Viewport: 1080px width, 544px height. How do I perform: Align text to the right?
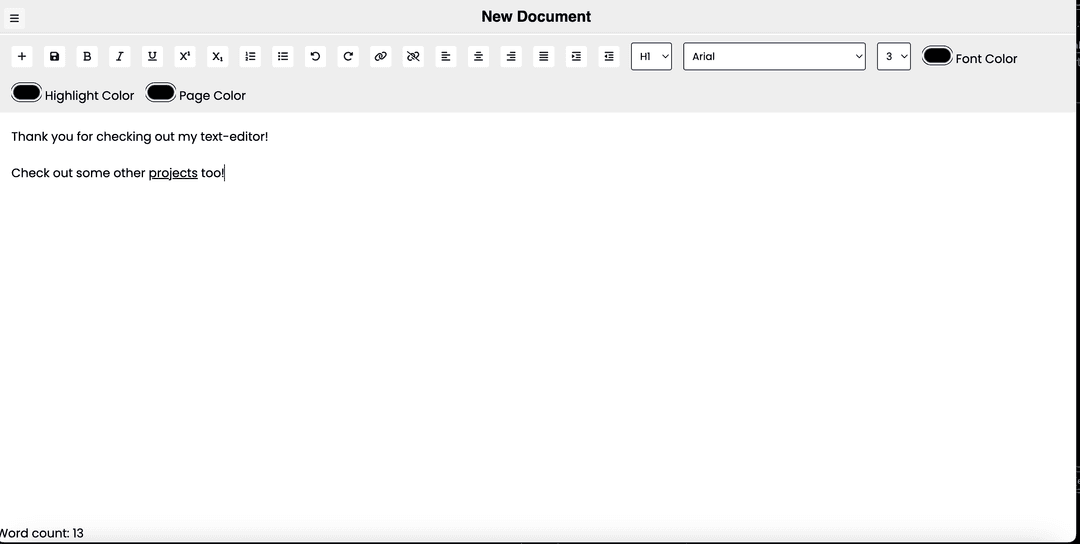point(511,56)
